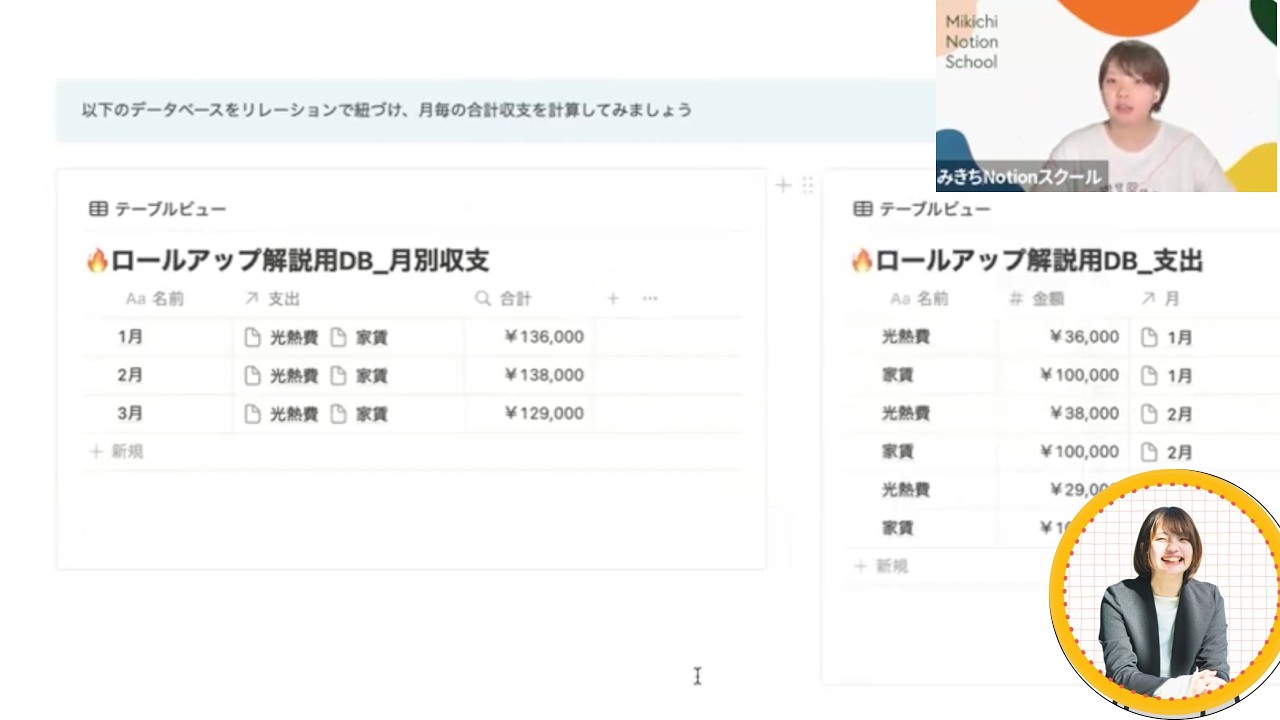Select the 2月 row name cell
1280x720 pixels.
[x=158, y=375]
